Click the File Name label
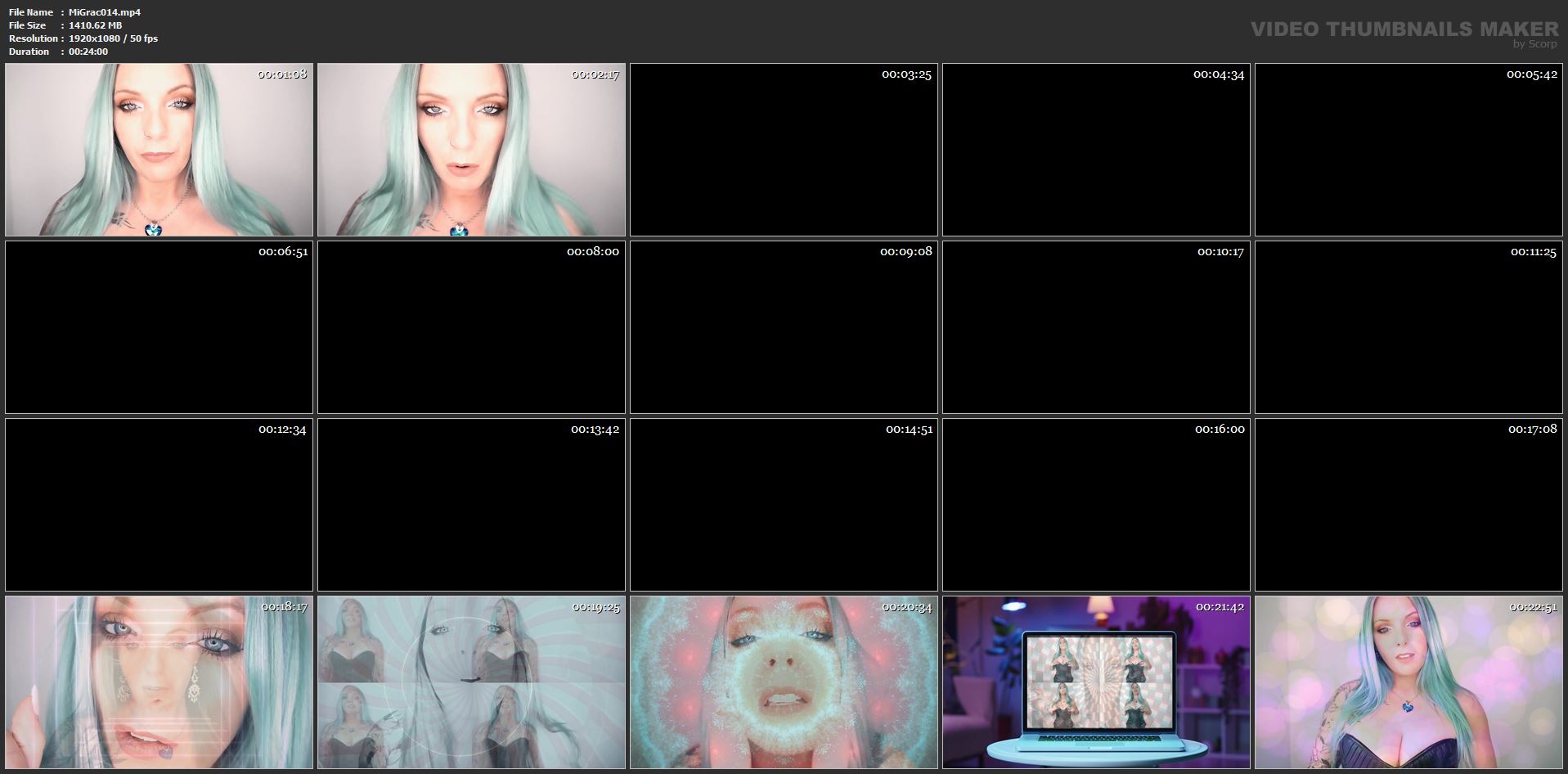Screen dimensions: 1568x774 (31, 12)
